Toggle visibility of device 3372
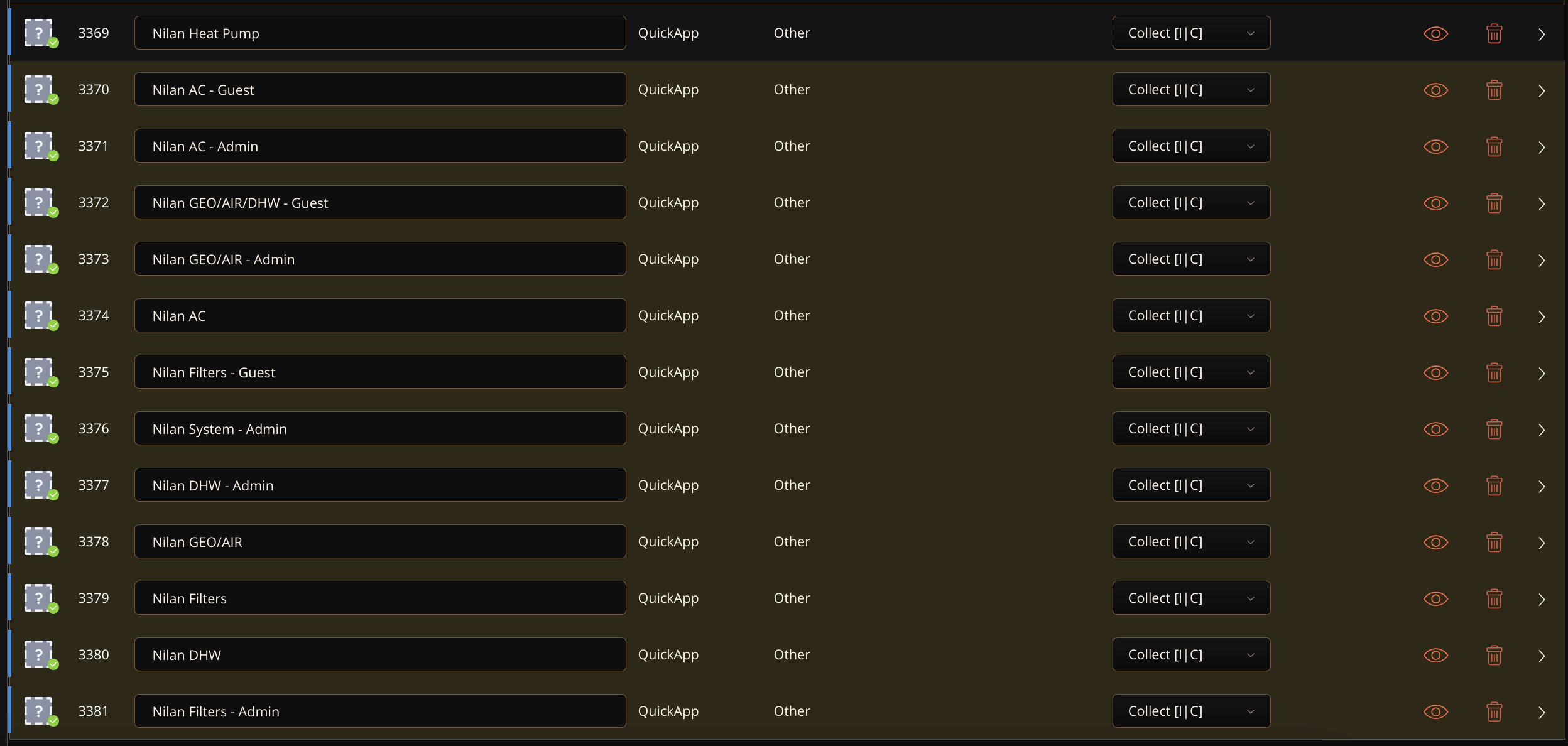Screen dimensions: 1568x746 1435,203
